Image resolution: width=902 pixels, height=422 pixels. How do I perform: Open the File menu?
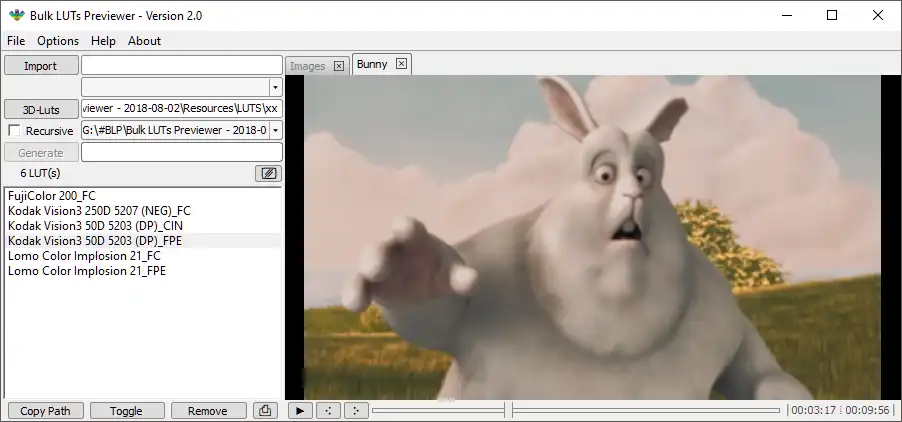point(16,41)
